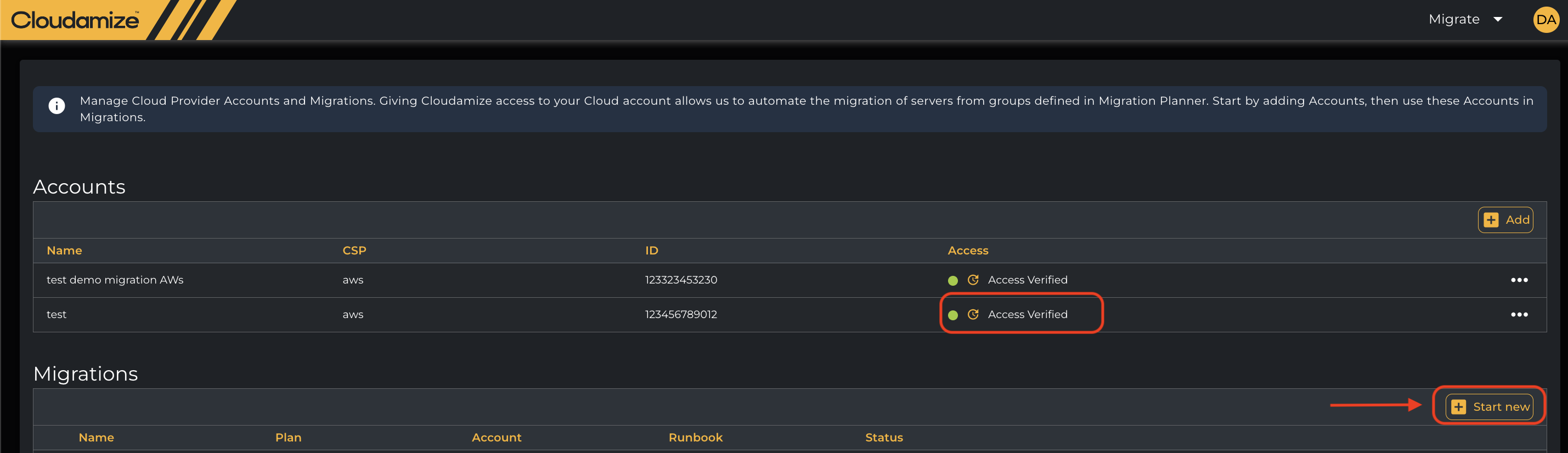Image resolution: width=1568 pixels, height=453 pixels.
Task: Add a new cloud account
Action: (1505, 220)
